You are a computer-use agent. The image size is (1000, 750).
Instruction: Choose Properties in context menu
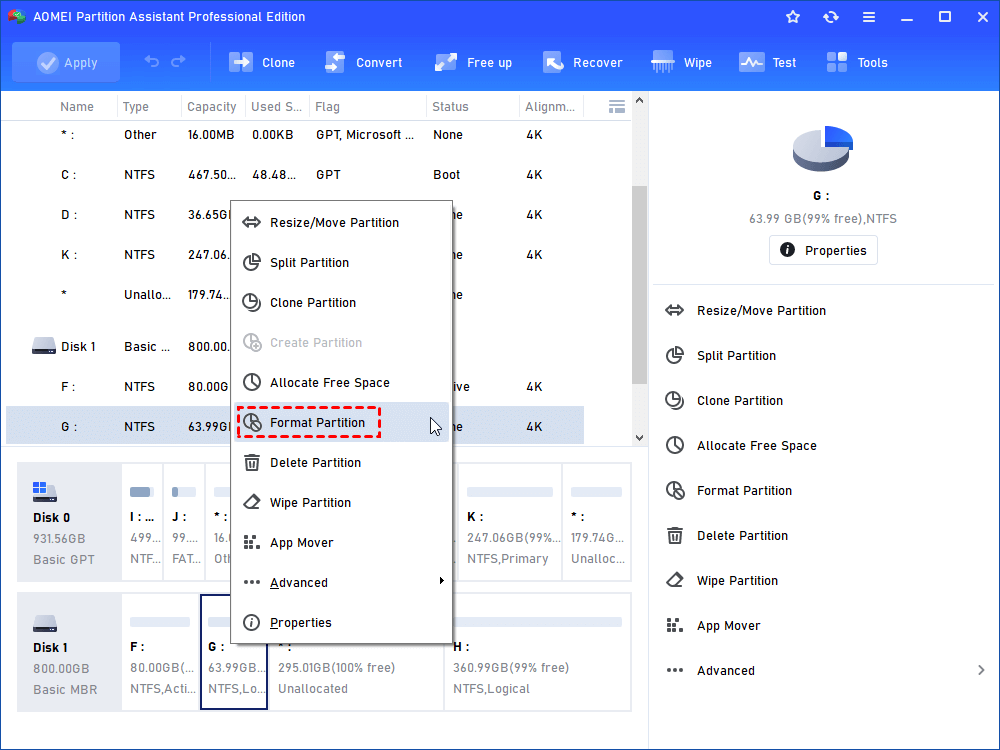point(342,623)
